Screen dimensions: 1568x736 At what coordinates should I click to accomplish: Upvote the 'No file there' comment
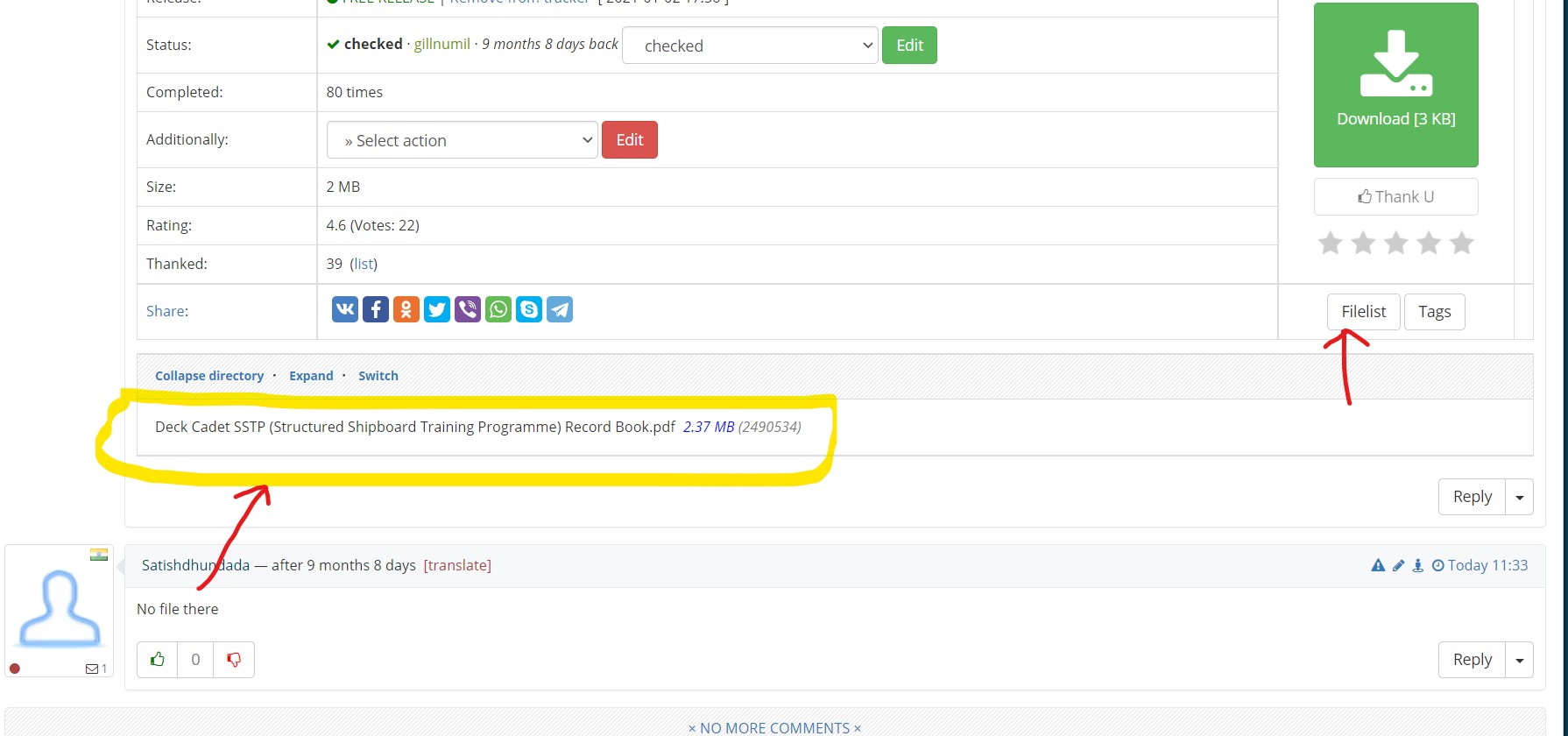[x=158, y=660]
